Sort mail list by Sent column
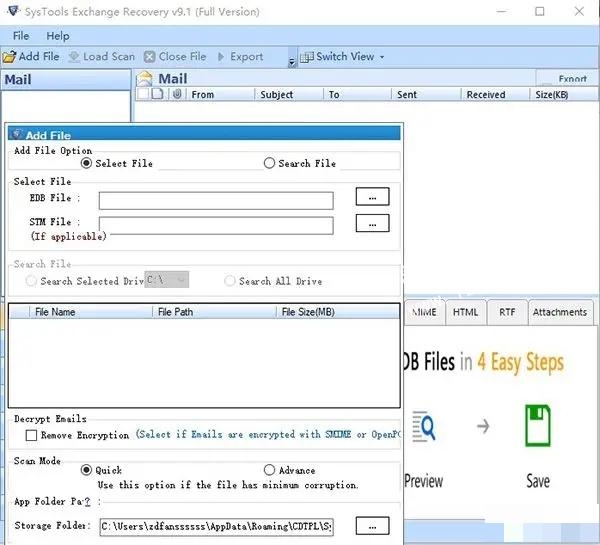This screenshot has height=545, width=600. pos(426,95)
